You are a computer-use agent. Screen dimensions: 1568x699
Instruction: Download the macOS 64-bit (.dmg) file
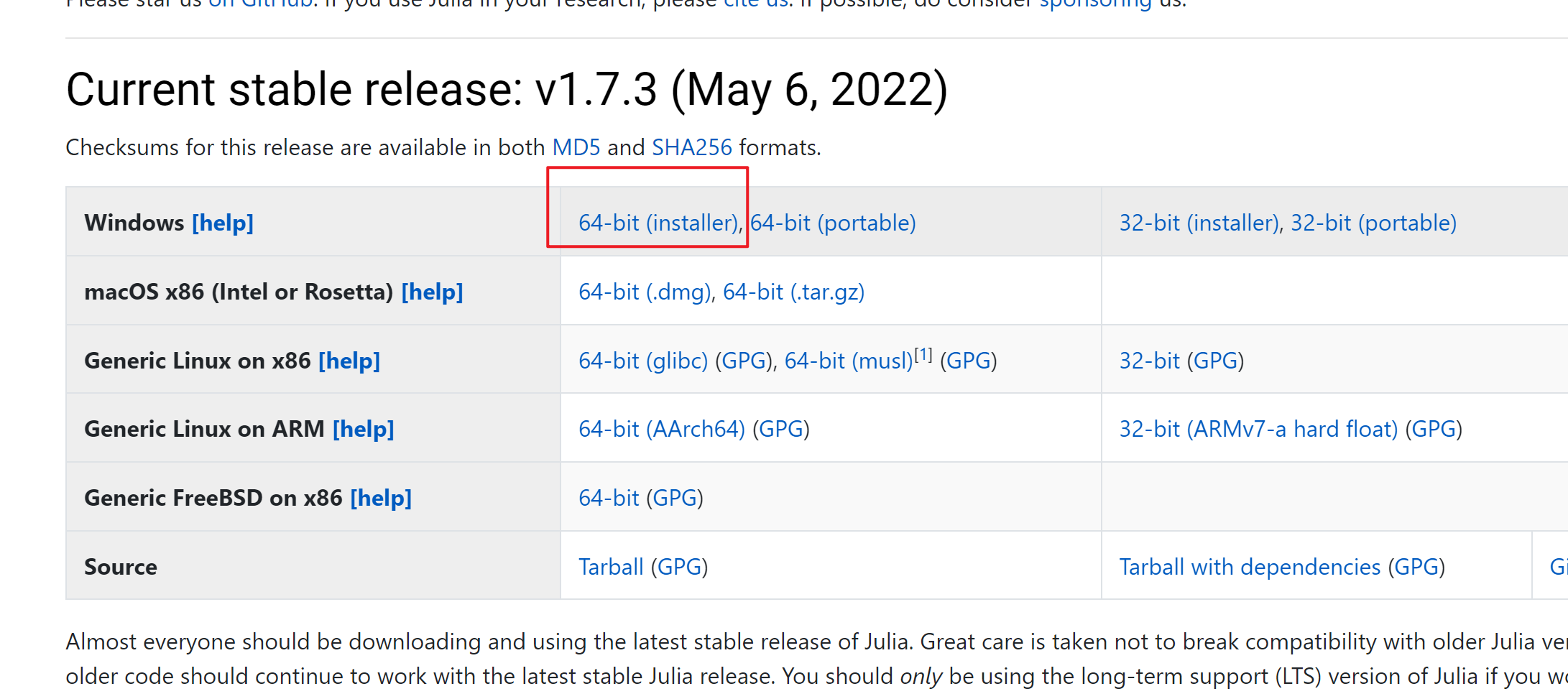(645, 292)
